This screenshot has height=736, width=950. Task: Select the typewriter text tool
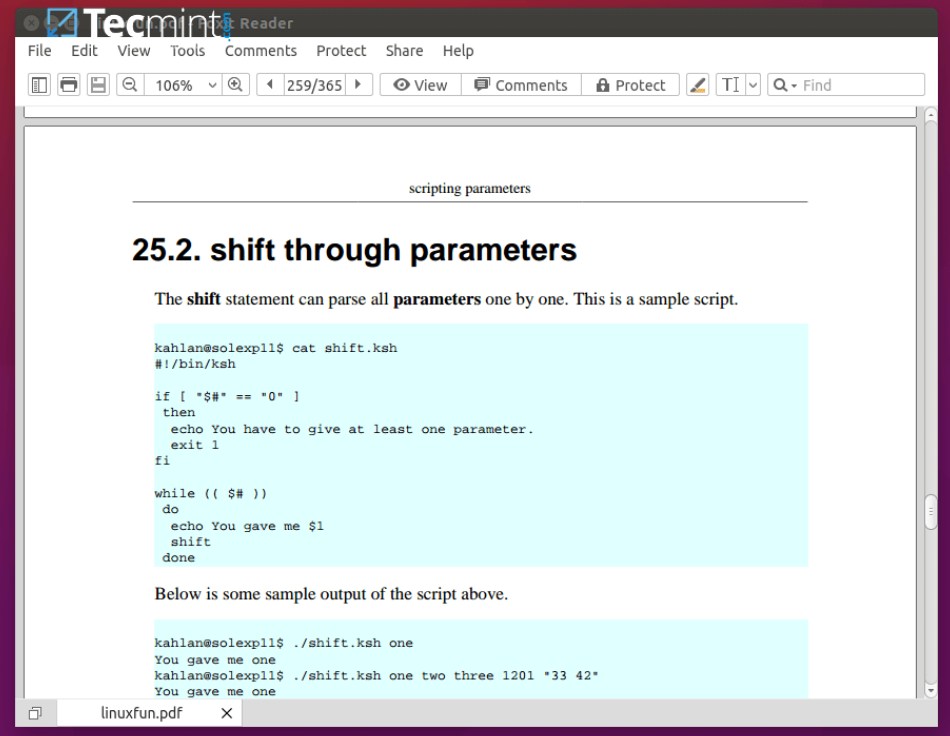tap(731, 85)
